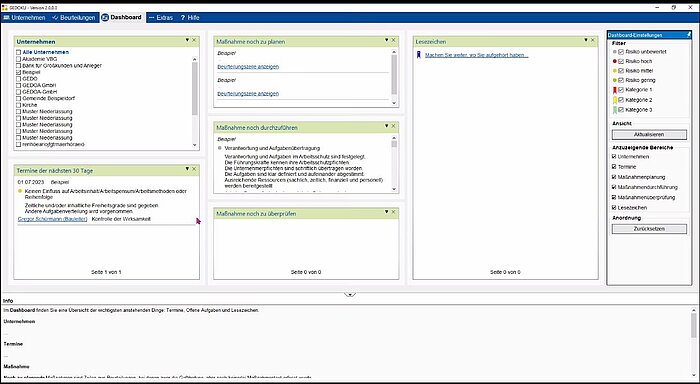Check Gemeinde Beispieldorf in company list
The width and height of the screenshot is (700, 384).
(18, 98)
